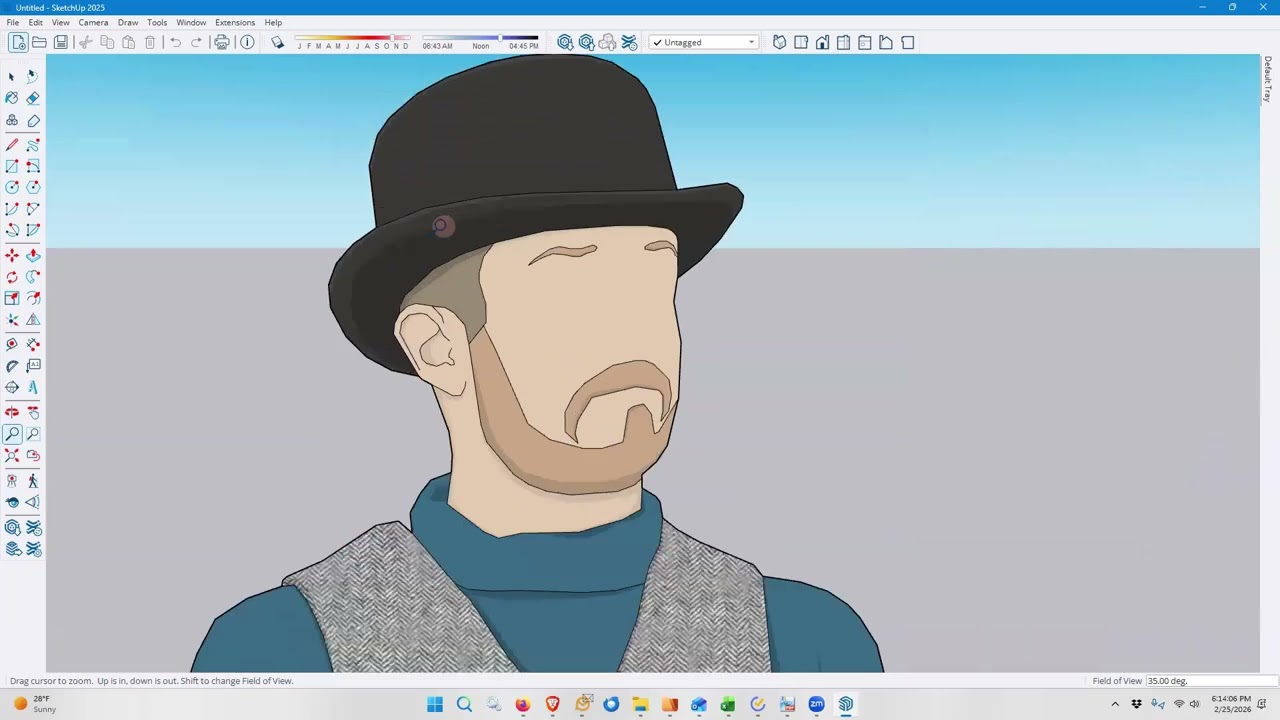Pick the Circle tool
Viewport: 1280px width, 720px height.
(12, 187)
